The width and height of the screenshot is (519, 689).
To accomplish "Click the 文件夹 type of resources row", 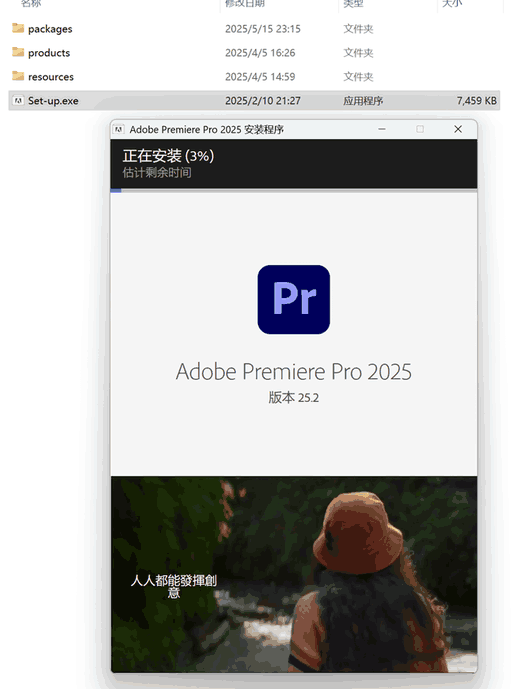I will pyautogui.click(x=358, y=76).
